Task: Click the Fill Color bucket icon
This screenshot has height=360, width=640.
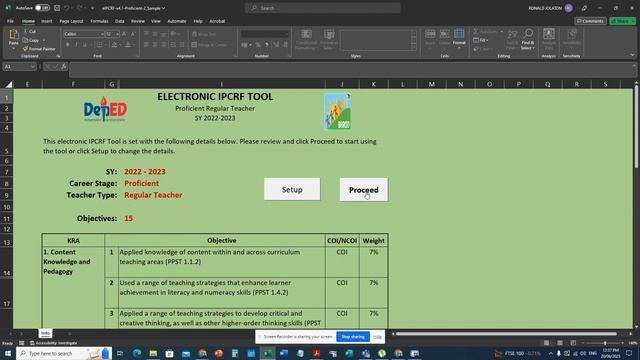Action: (115, 44)
